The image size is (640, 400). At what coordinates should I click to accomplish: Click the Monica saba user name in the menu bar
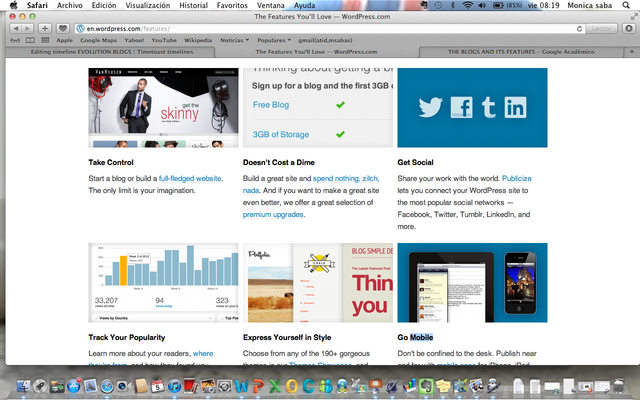(x=589, y=5)
